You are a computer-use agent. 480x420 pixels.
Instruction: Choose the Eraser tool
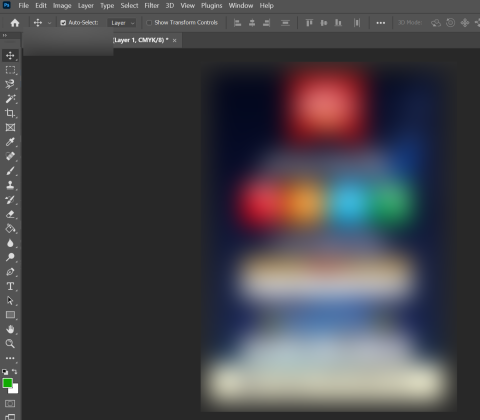point(10,214)
